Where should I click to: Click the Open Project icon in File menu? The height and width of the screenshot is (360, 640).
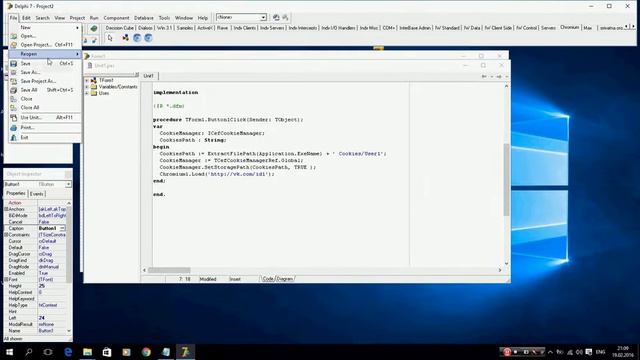(x=14, y=44)
